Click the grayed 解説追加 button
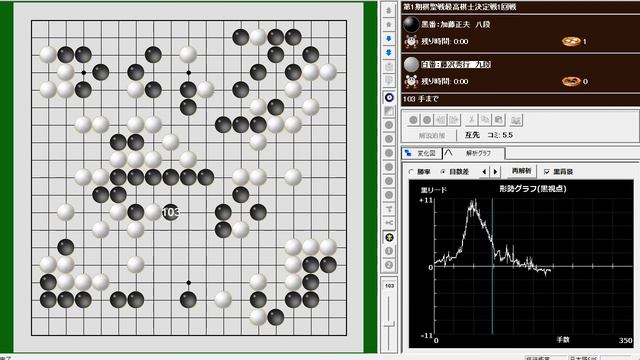The height and width of the screenshot is (360, 640). coord(431,135)
